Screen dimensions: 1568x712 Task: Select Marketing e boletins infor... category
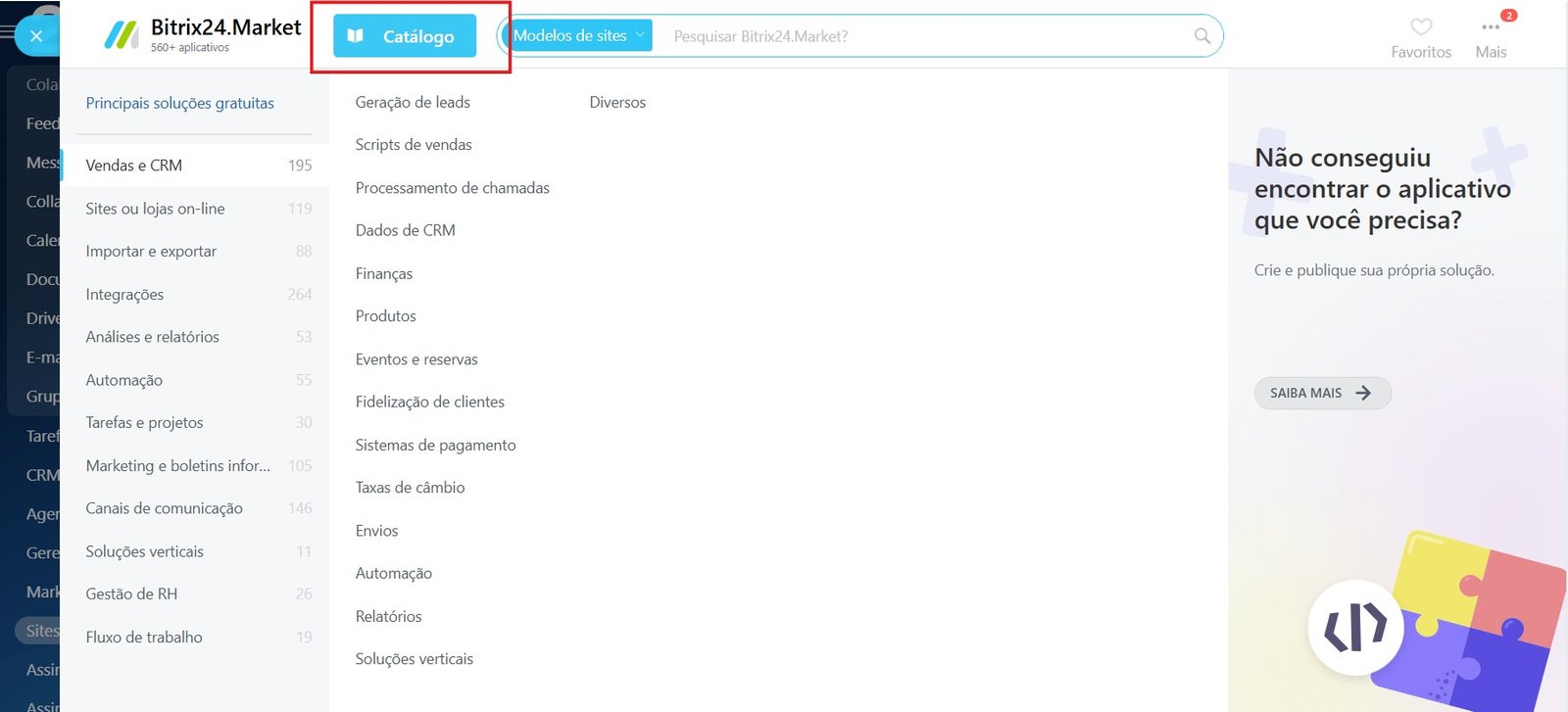(x=195, y=465)
